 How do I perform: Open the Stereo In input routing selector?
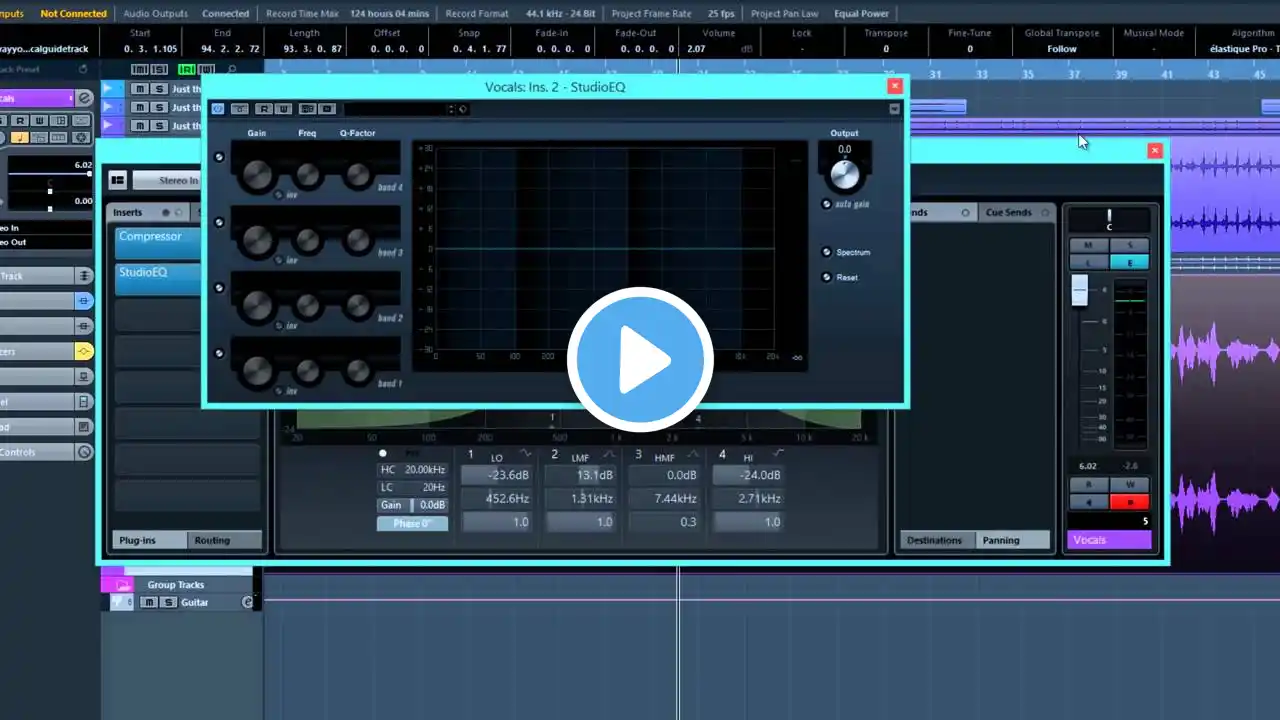pyautogui.click(x=165, y=181)
